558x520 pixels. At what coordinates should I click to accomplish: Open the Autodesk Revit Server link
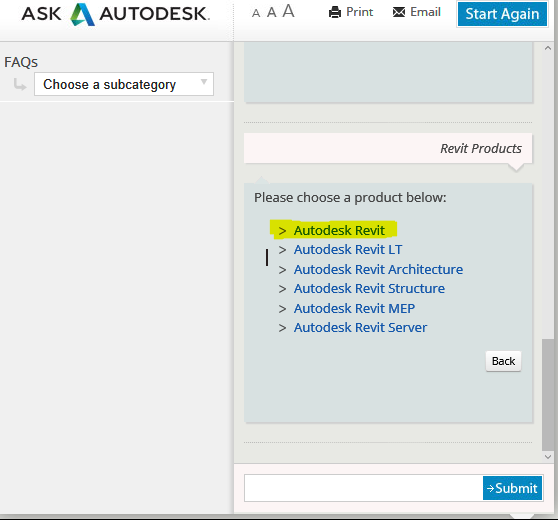pos(360,327)
